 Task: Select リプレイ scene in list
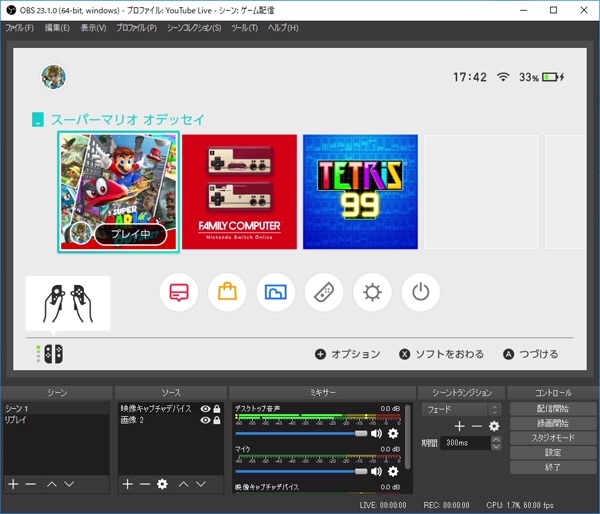click(56, 419)
